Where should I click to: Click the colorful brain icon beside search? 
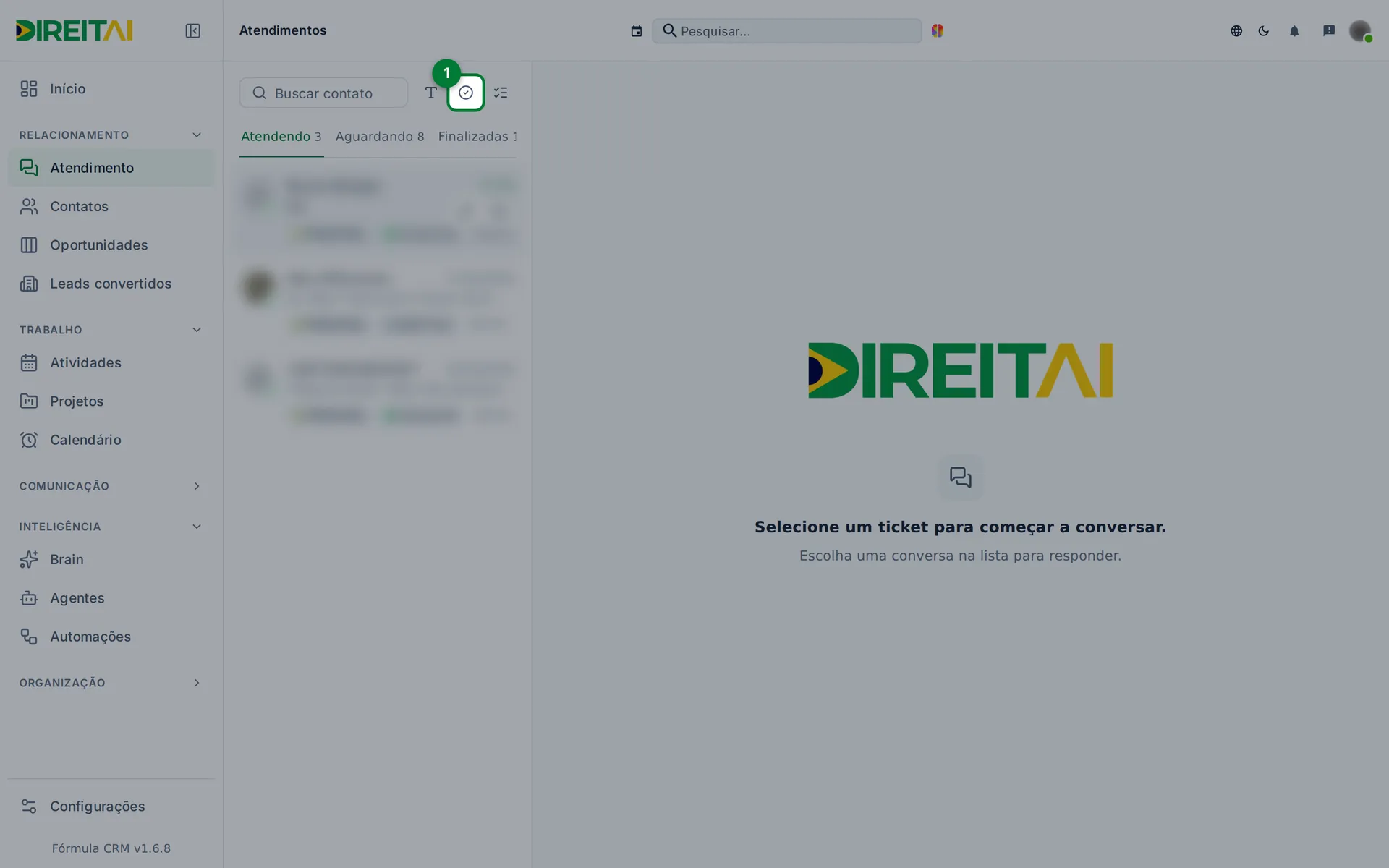(x=938, y=30)
